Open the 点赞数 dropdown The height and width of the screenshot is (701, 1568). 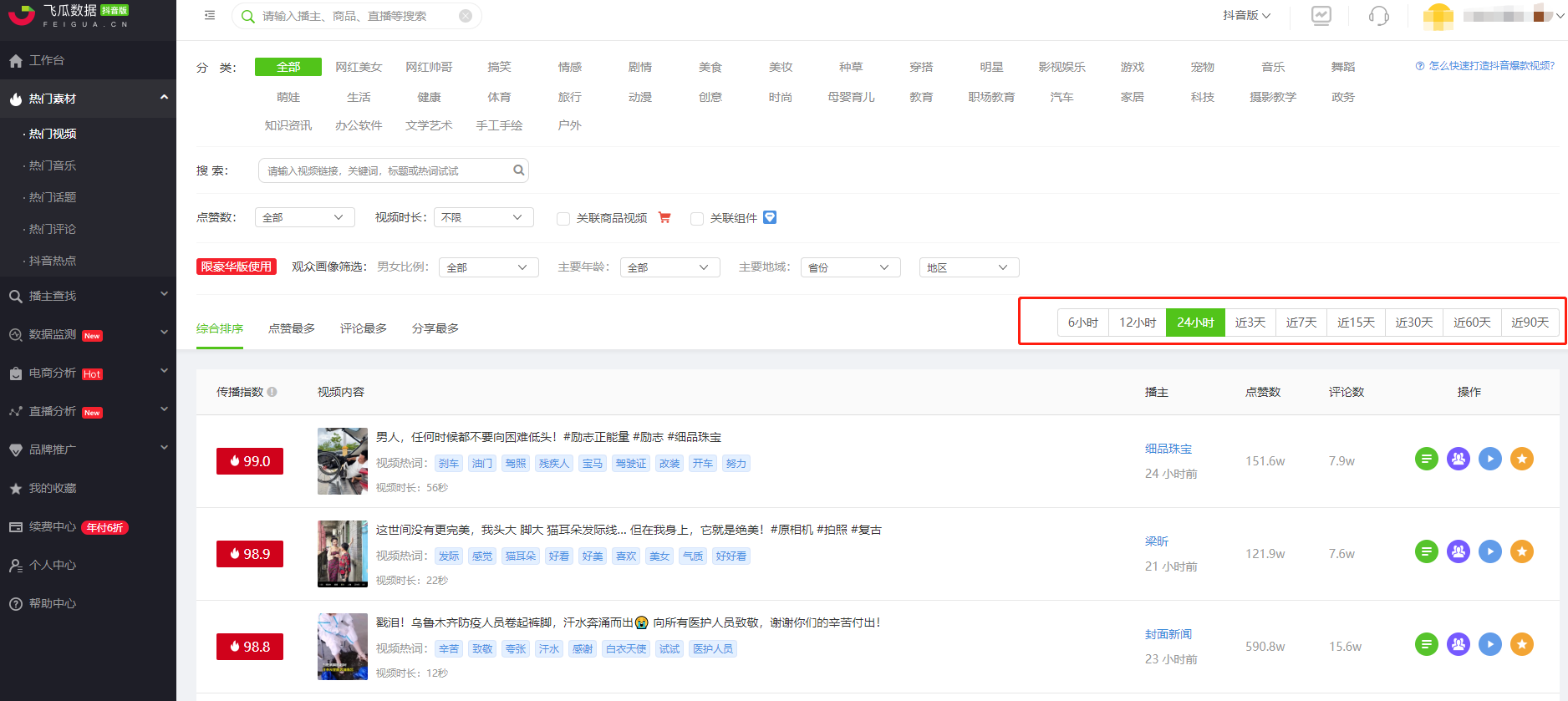[304, 217]
